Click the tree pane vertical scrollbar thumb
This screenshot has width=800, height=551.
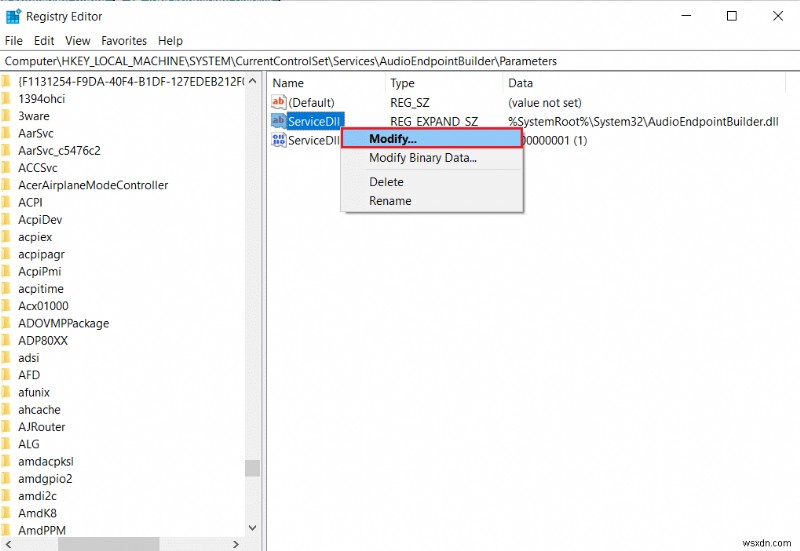pos(253,468)
